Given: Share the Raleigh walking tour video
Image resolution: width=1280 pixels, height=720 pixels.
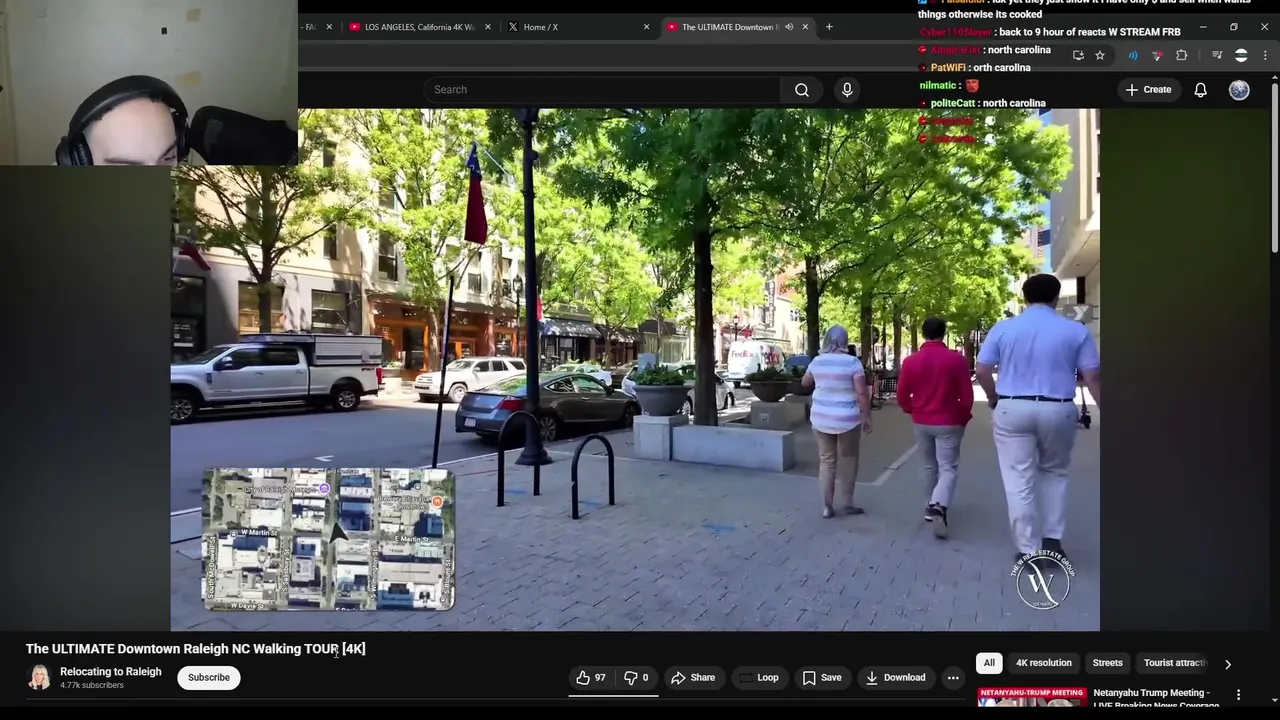Looking at the screenshot, I should click(x=693, y=678).
